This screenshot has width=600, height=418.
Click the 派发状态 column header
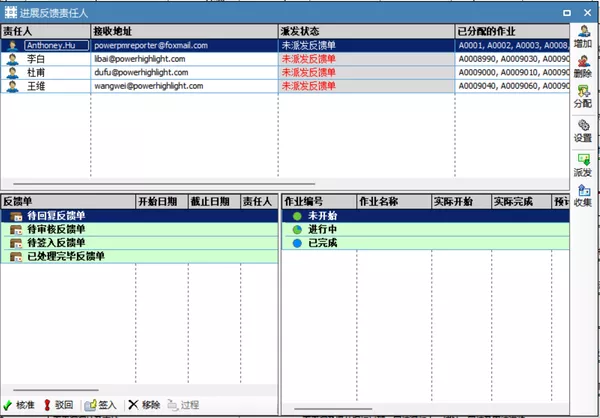(367, 31)
